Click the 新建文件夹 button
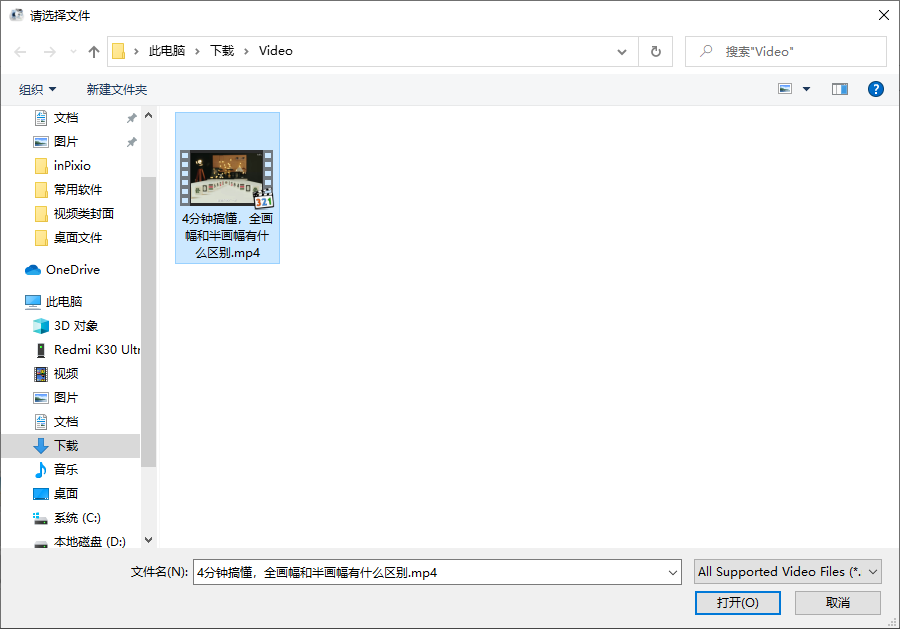This screenshot has width=900, height=629. click(117, 88)
